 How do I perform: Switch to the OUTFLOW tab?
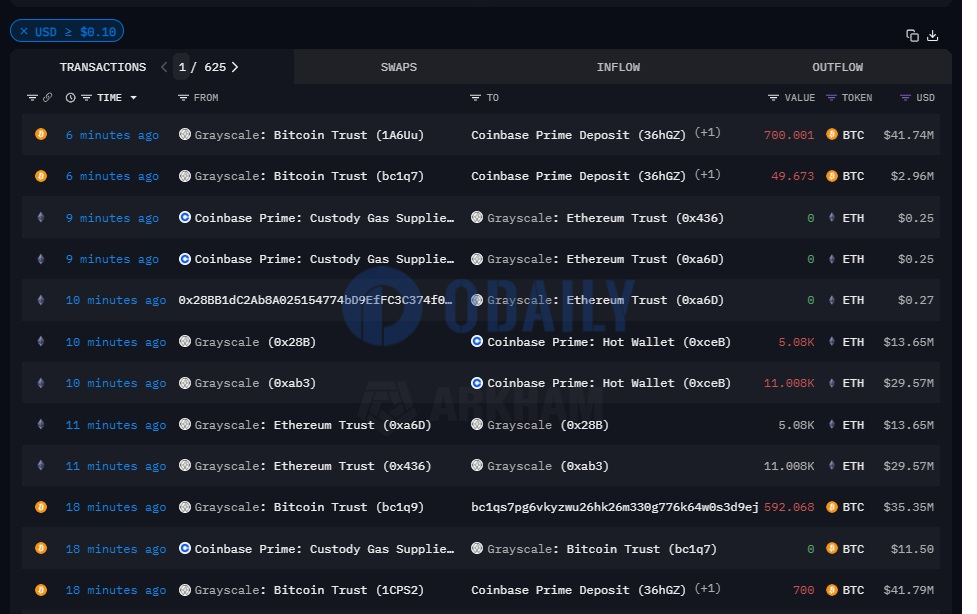tap(837, 67)
